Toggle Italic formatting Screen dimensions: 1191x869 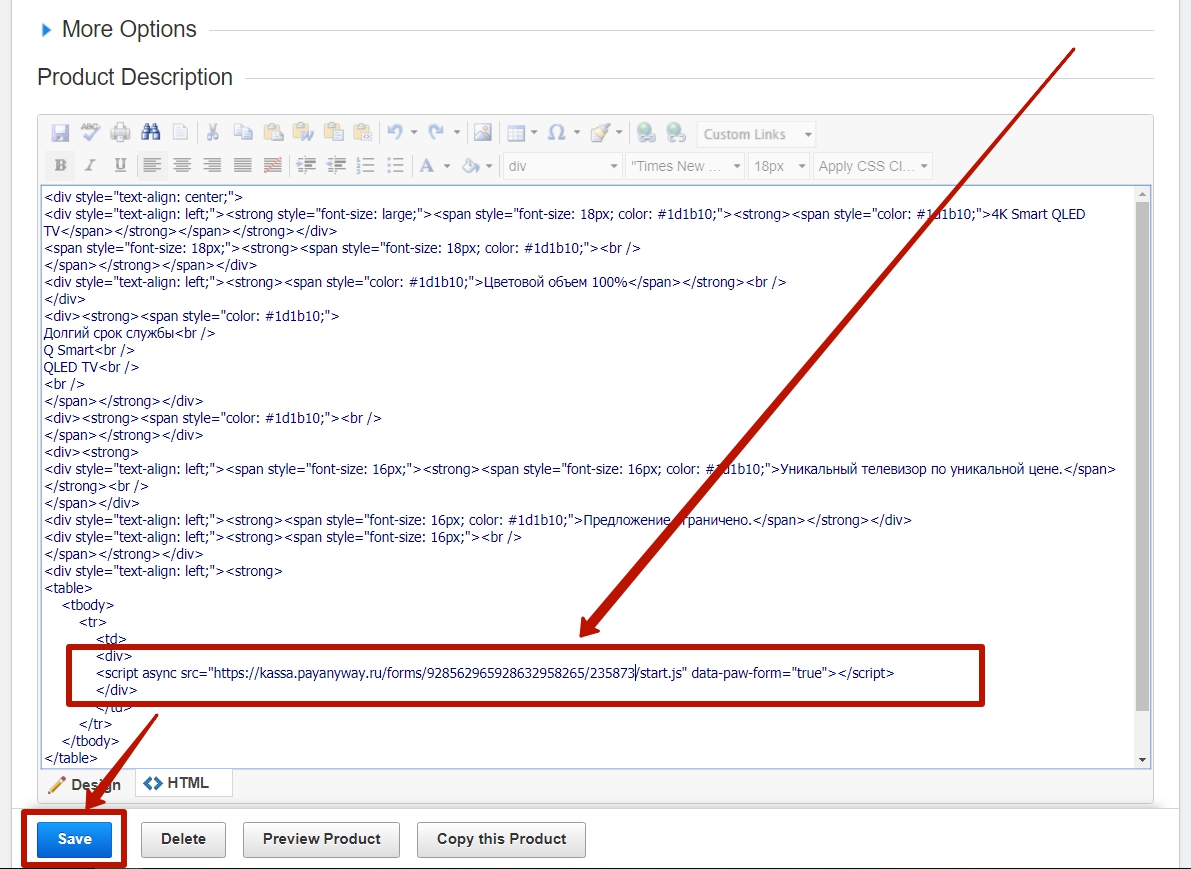pos(90,165)
